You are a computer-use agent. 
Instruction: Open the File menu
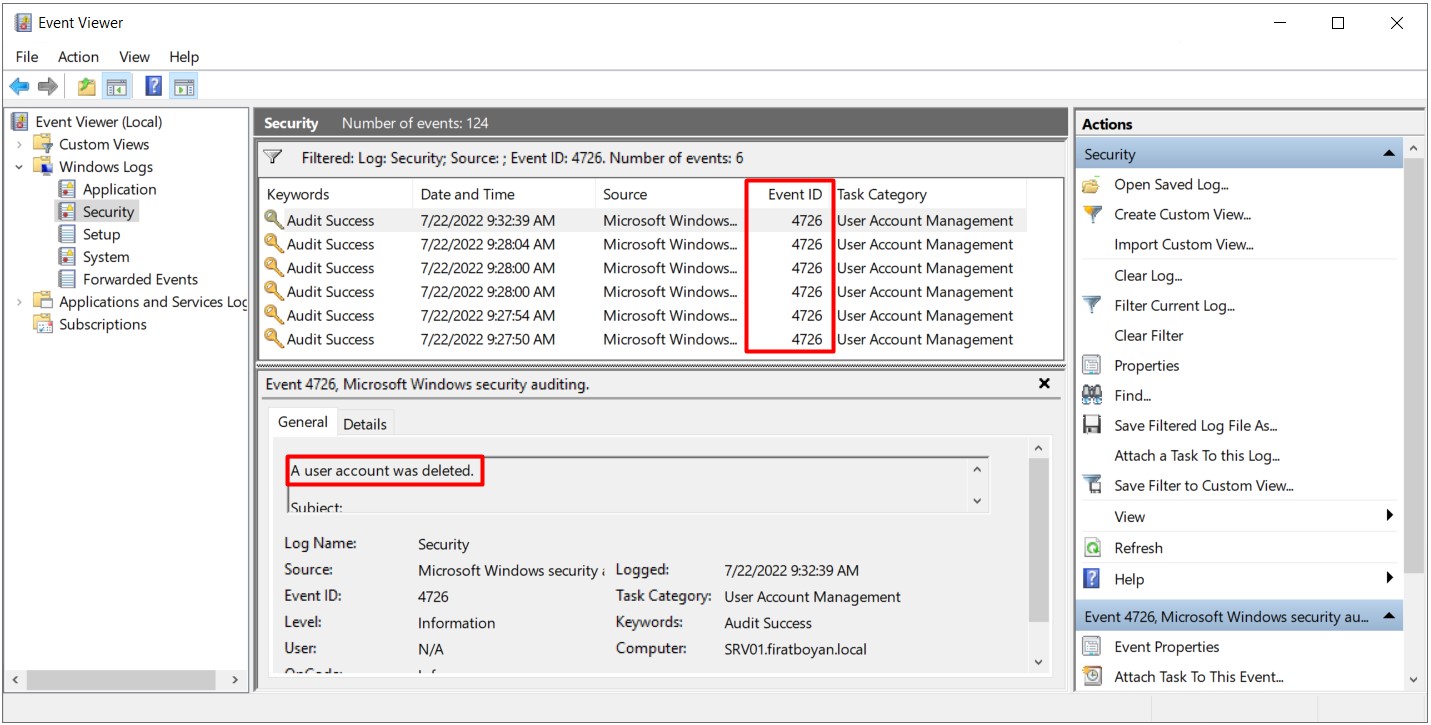pos(27,57)
